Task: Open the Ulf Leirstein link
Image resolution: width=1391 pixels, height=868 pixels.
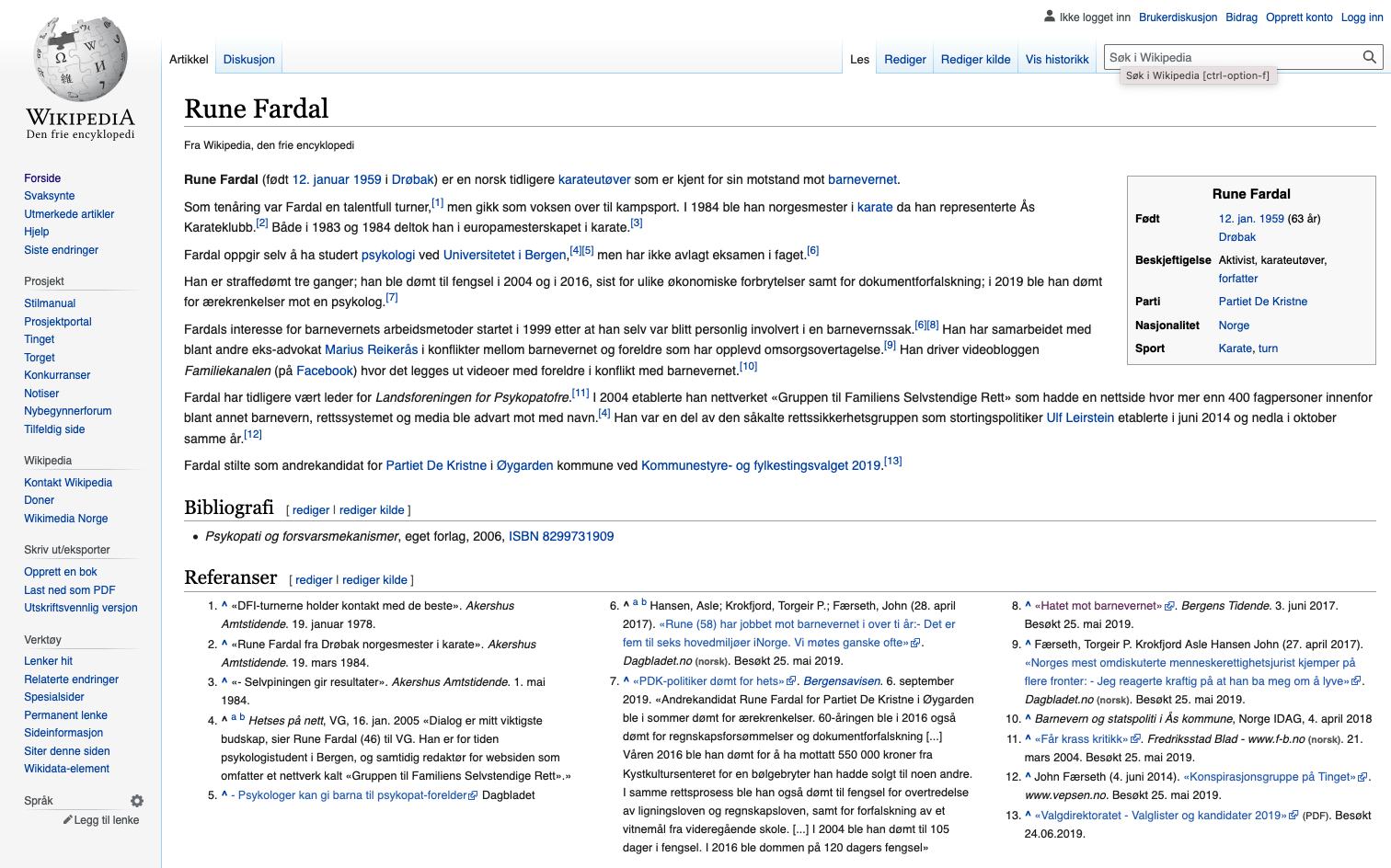Action: pyautogui.click(x=1080, y=417)
